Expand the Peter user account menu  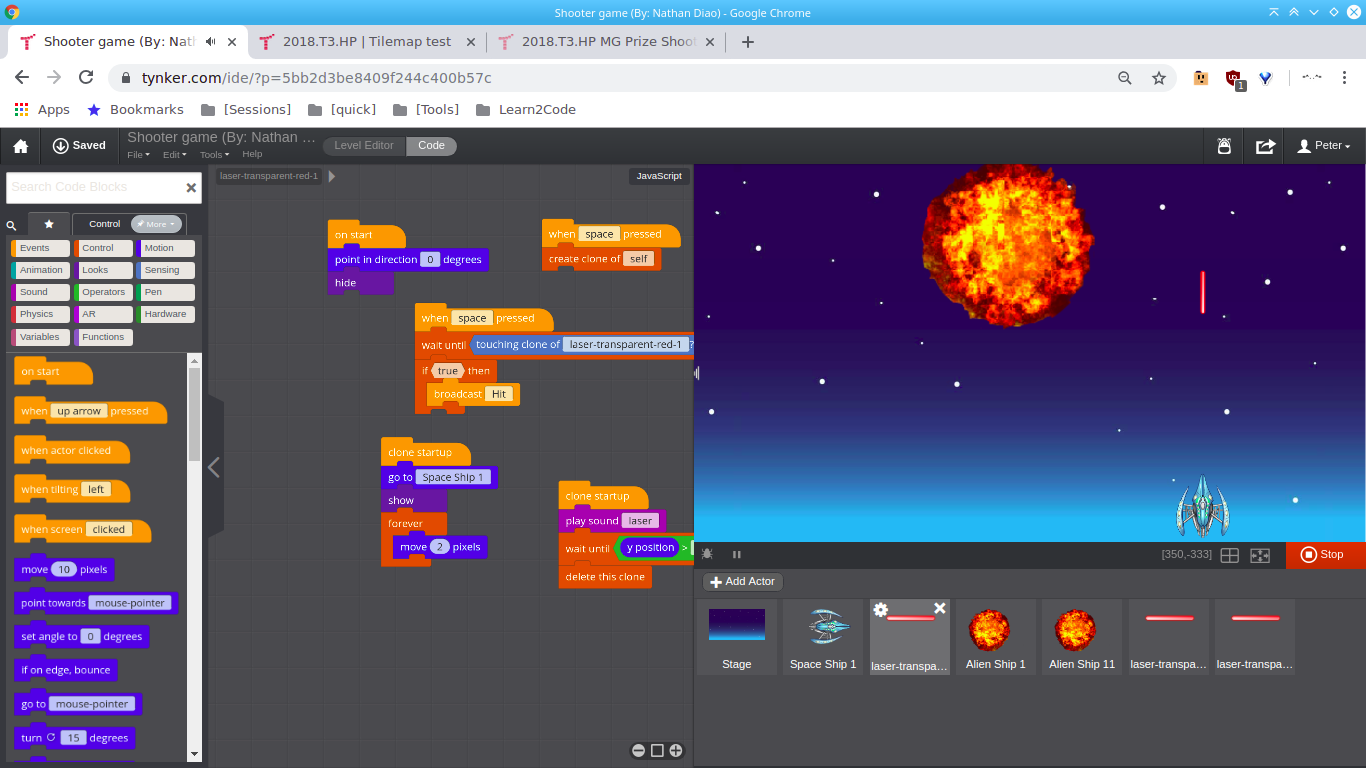pyautogui.click(x=1323, y=146)
